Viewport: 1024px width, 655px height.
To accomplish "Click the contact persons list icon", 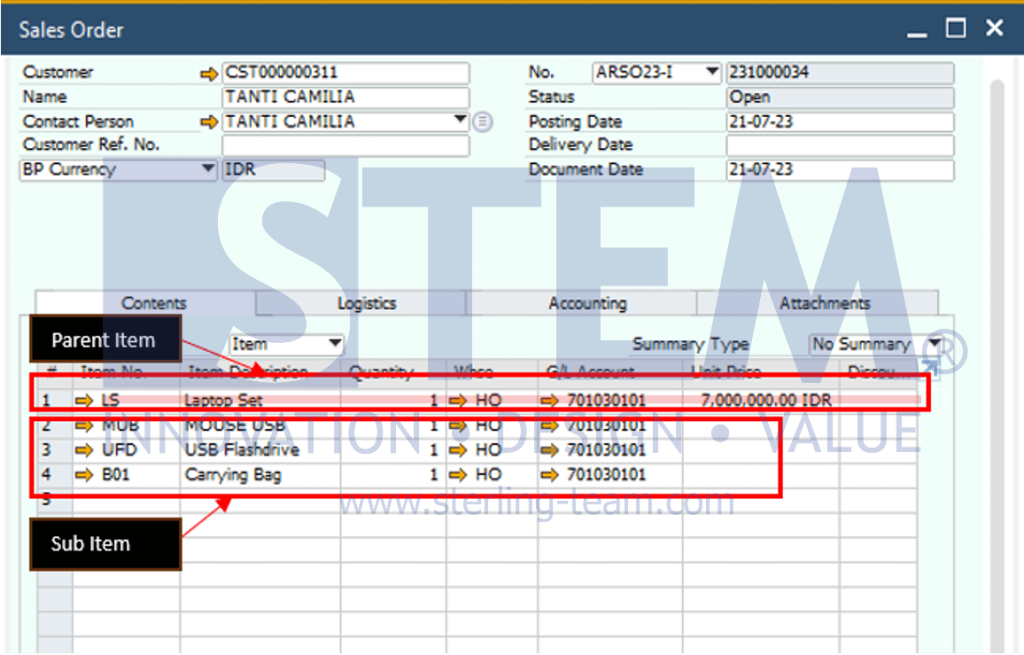I will [x=482, y=121].
